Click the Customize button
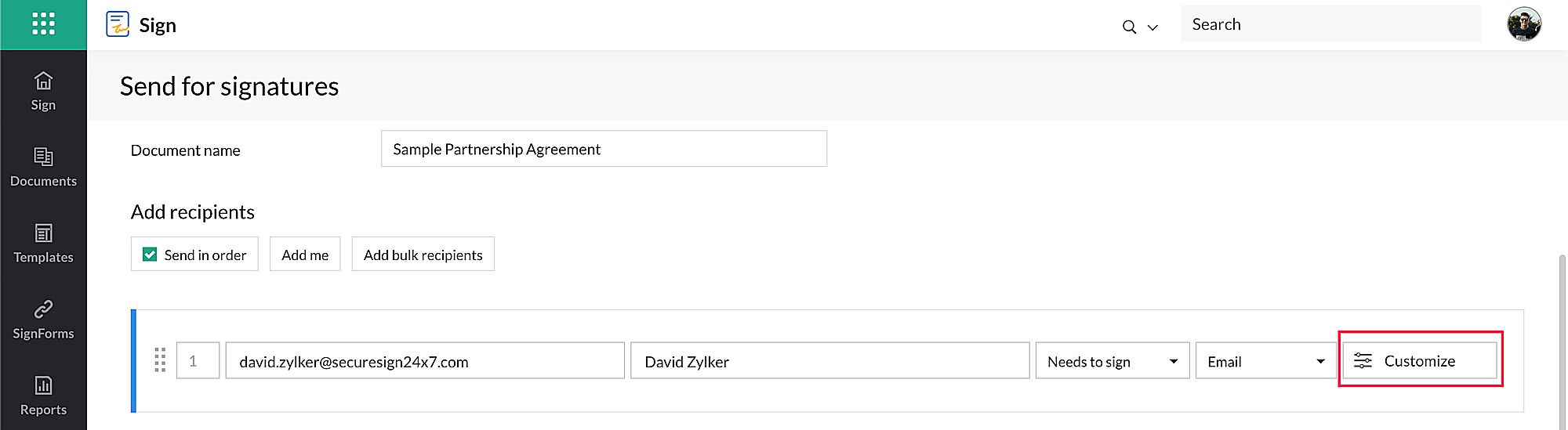The width and height of the screenshot is (1568, 430). [1419, 361]
